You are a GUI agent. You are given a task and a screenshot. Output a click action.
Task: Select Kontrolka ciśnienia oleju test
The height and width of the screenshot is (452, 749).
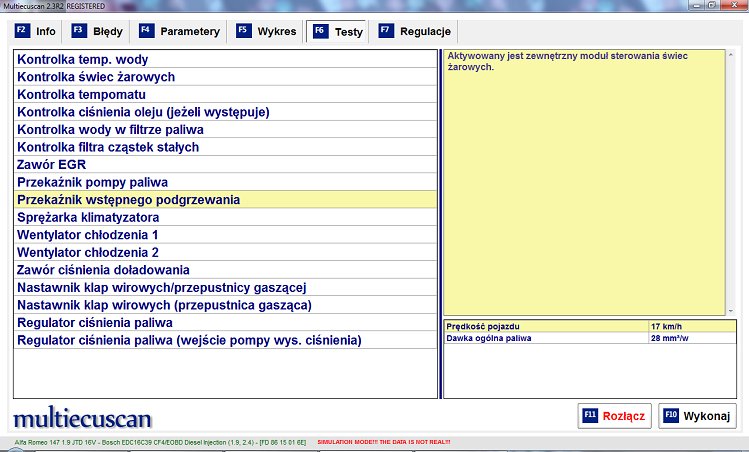coord(225,112)
